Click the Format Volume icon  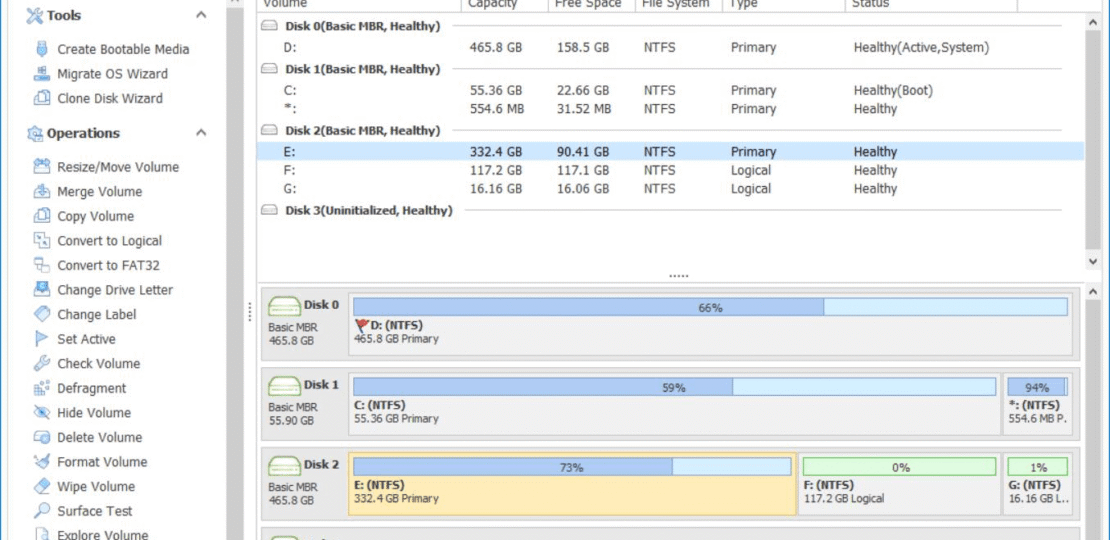(42, 461)
